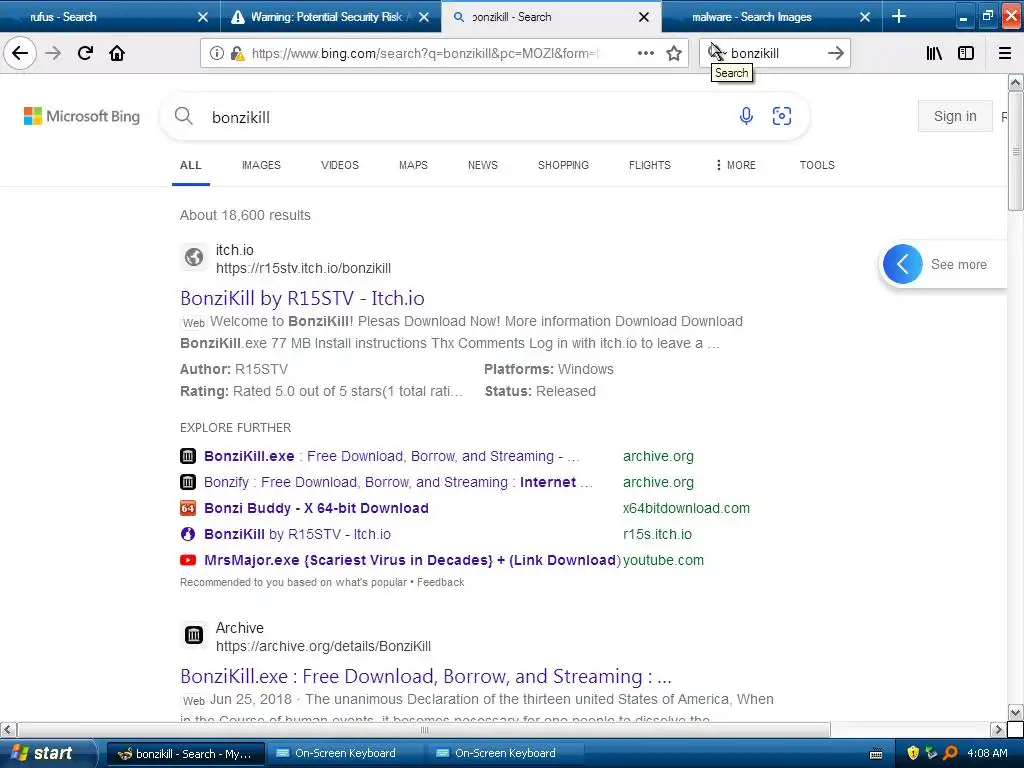Open BonziKill.exe Free Download Archive result title
This screenshot has height=768, width=1024.
426,676
